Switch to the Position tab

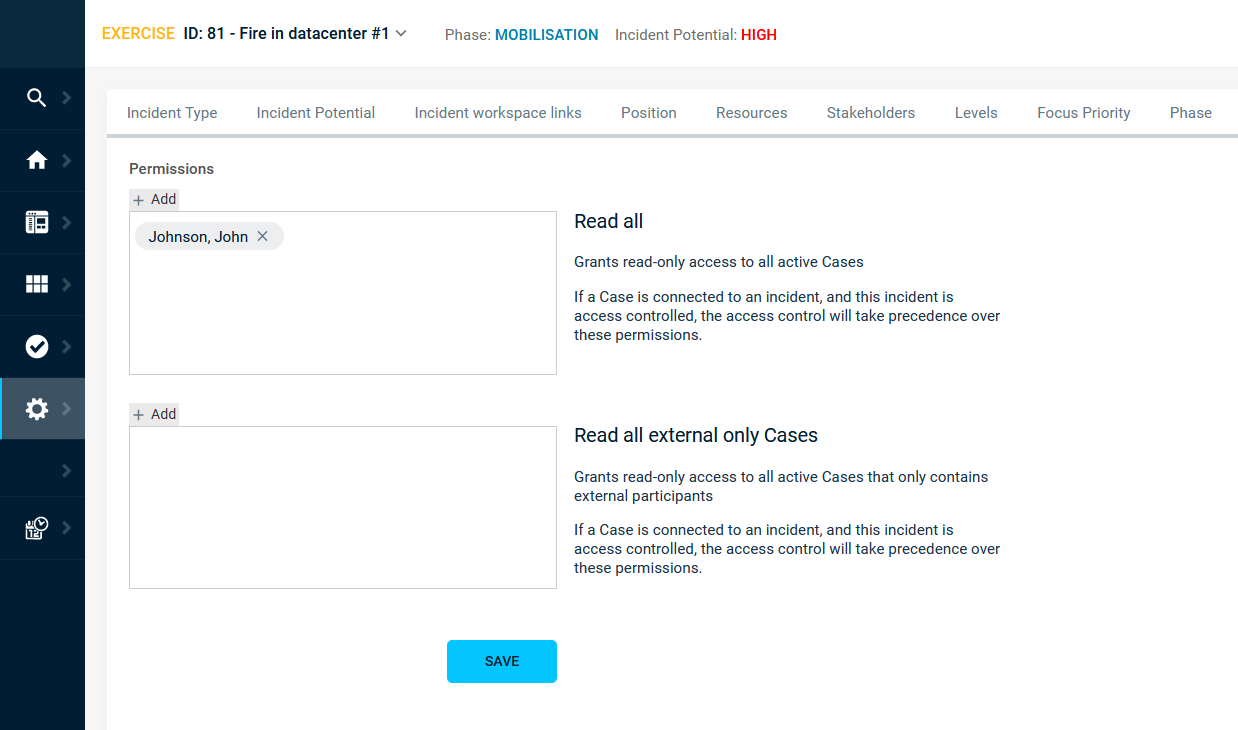[x=649, y=113]
